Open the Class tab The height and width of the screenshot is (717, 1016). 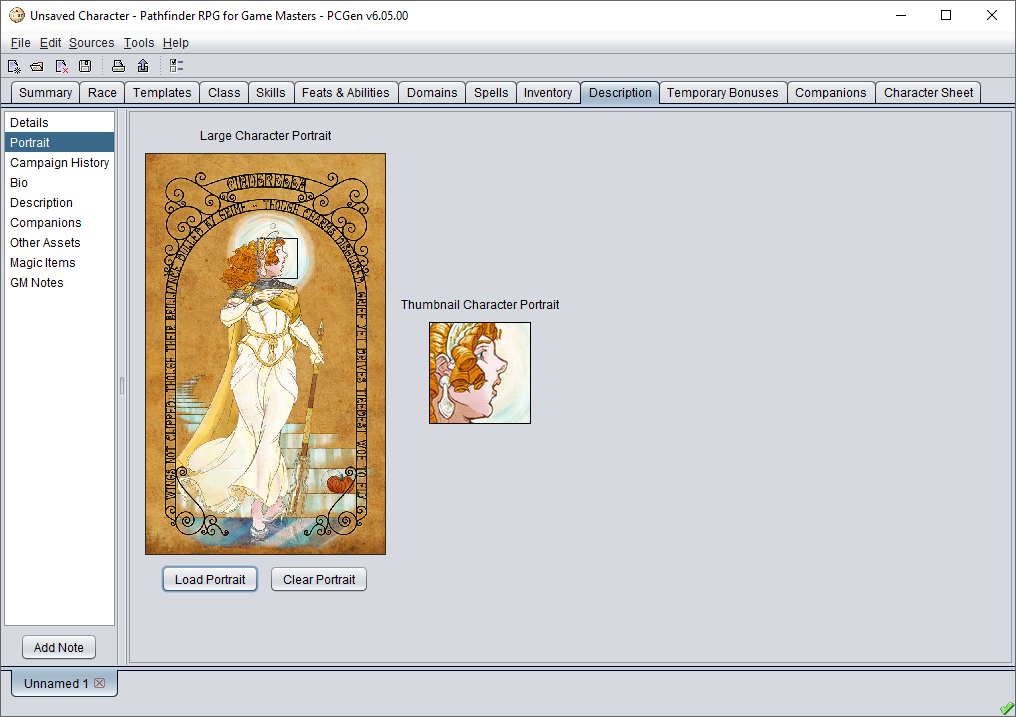(x=224, y=93)
